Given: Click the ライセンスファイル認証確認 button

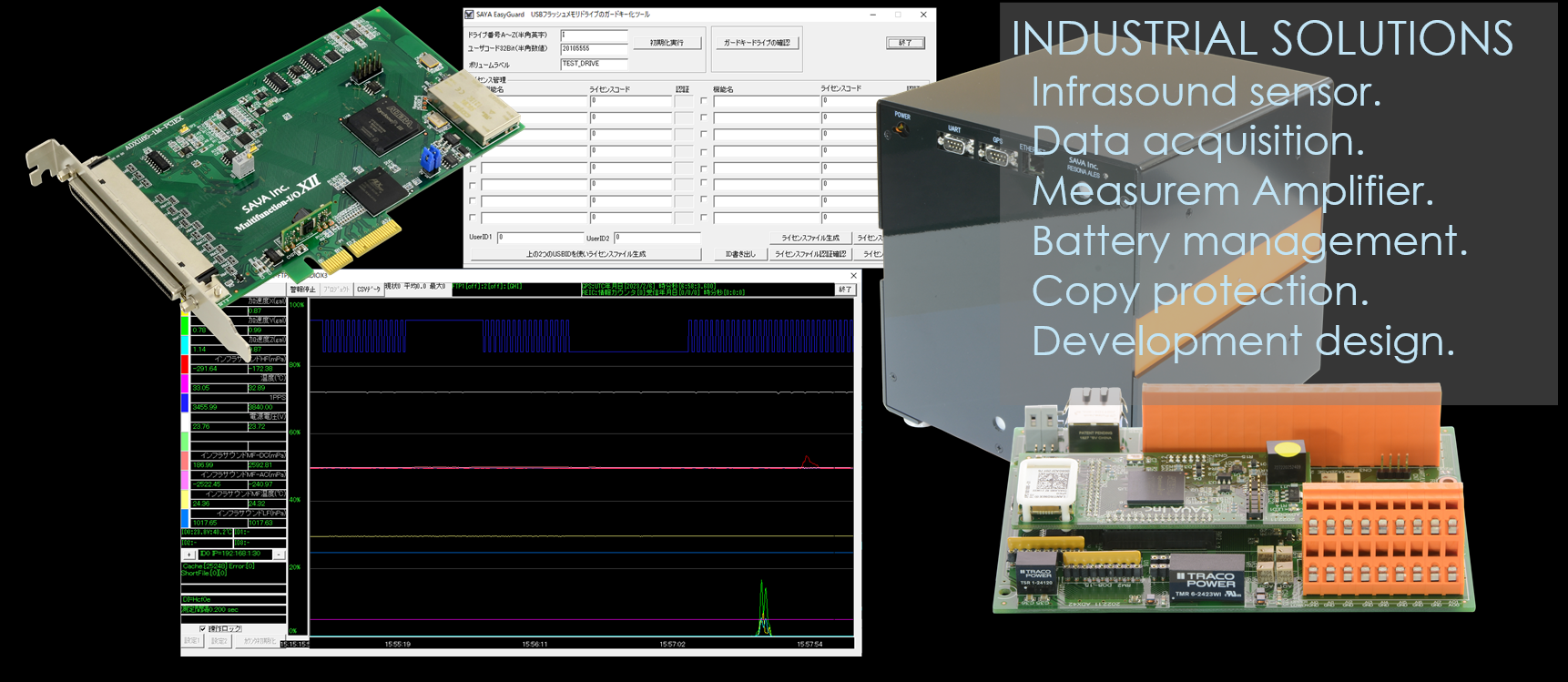Looking at the screenshot, I should [809, 254].
